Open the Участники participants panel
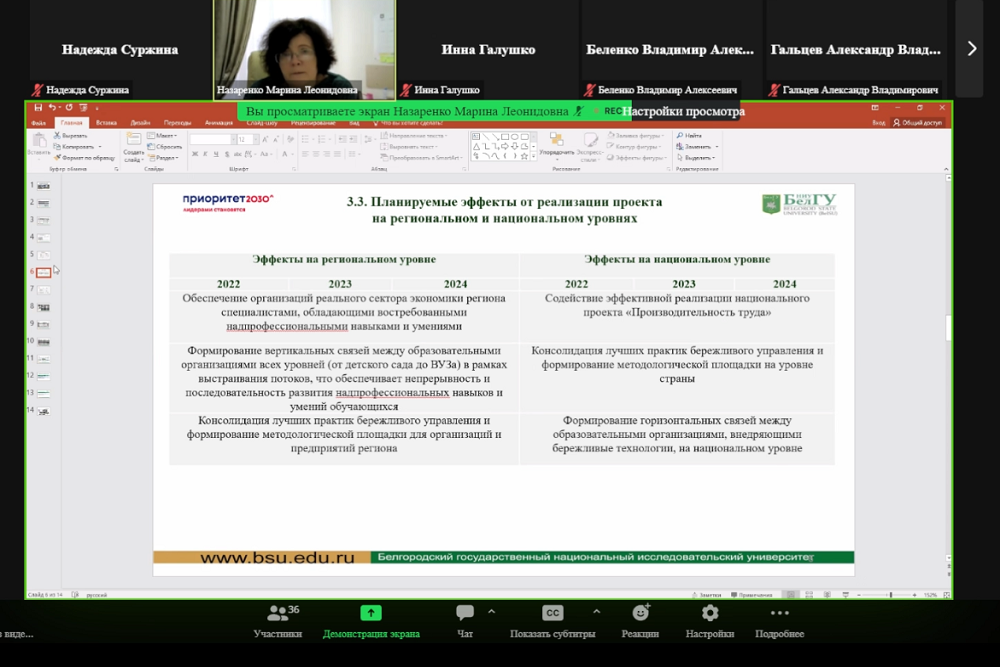Image resolution: width=1000 pixels, height=667 pixels. point(277,614)
